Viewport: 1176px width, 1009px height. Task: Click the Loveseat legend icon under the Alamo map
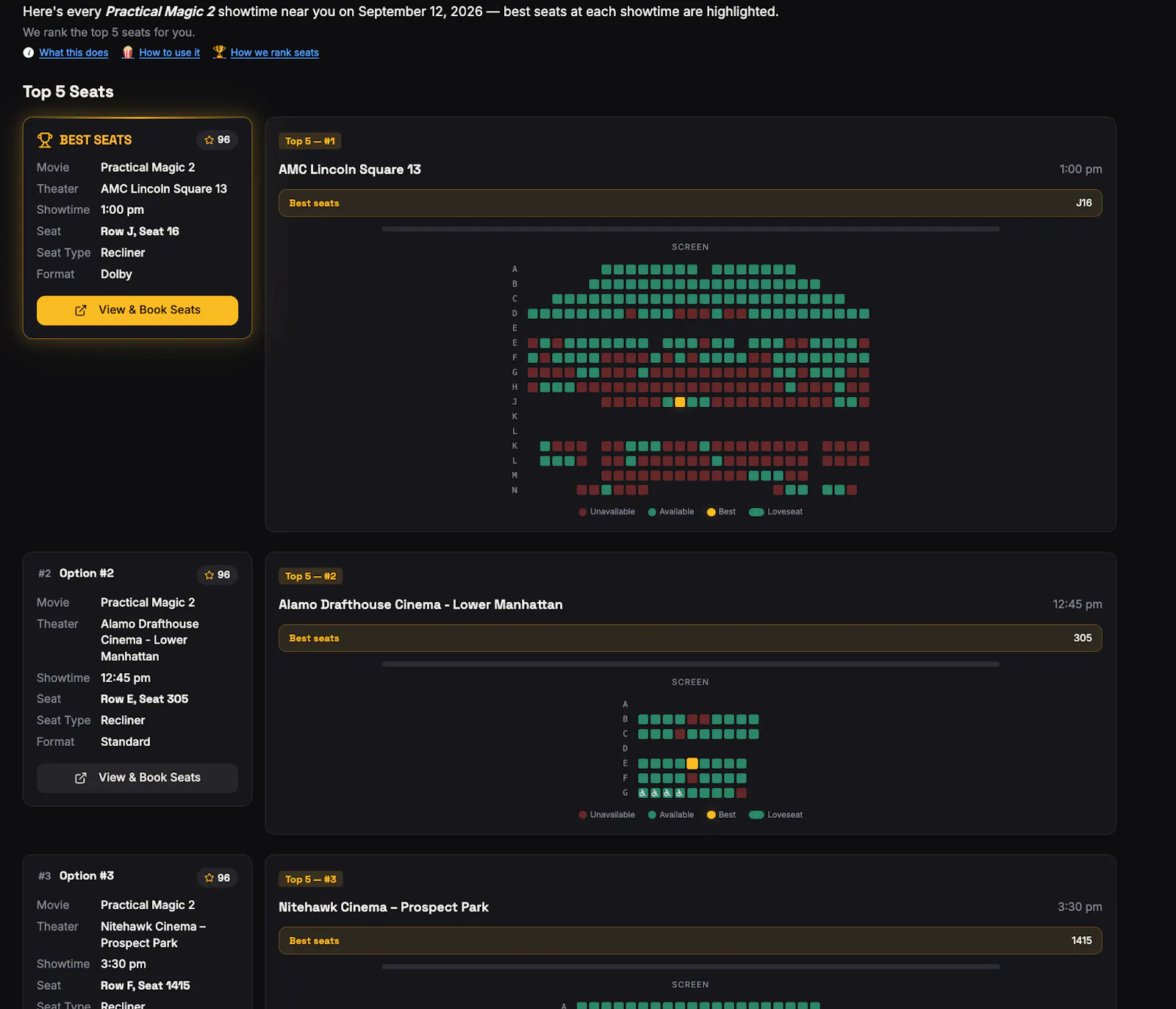[756, 815]
